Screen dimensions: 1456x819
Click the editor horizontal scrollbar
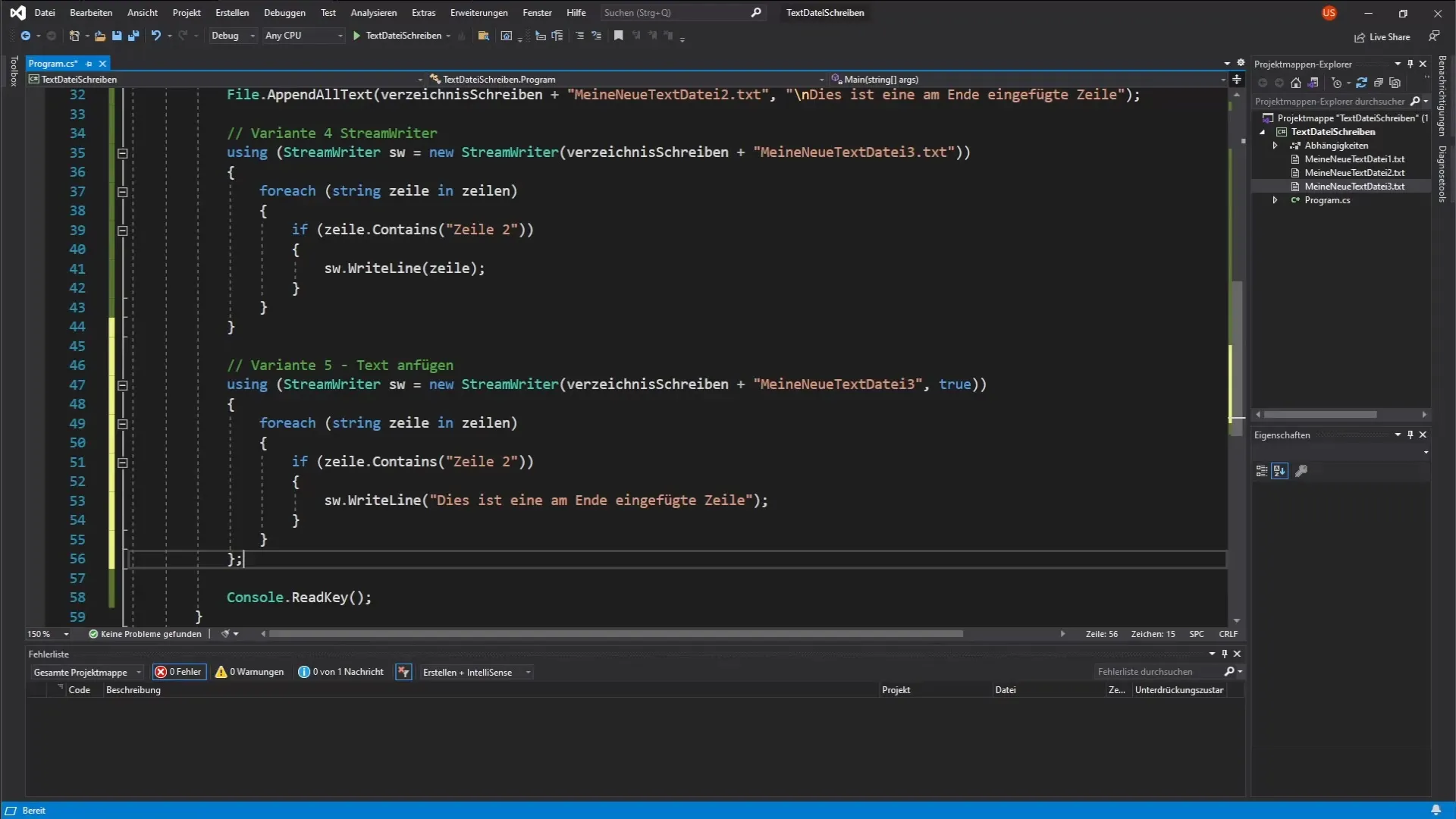616,634
